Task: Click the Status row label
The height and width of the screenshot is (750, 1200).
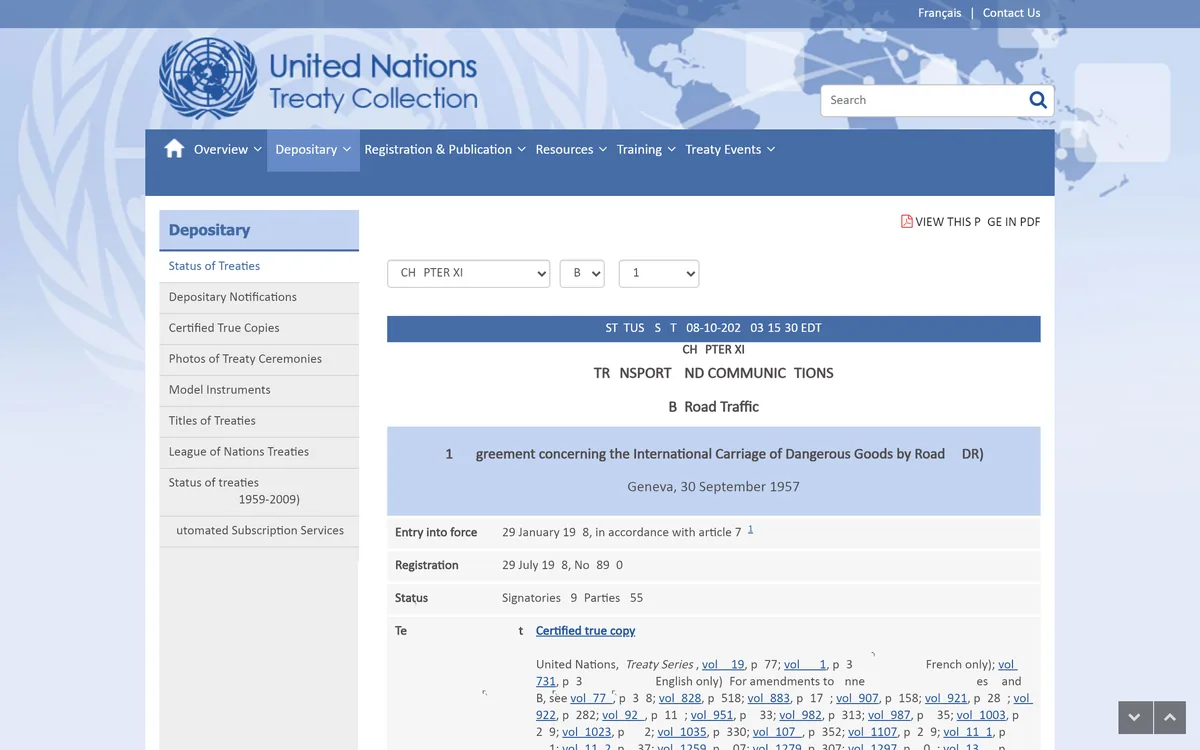Action: tap(411, 599)
